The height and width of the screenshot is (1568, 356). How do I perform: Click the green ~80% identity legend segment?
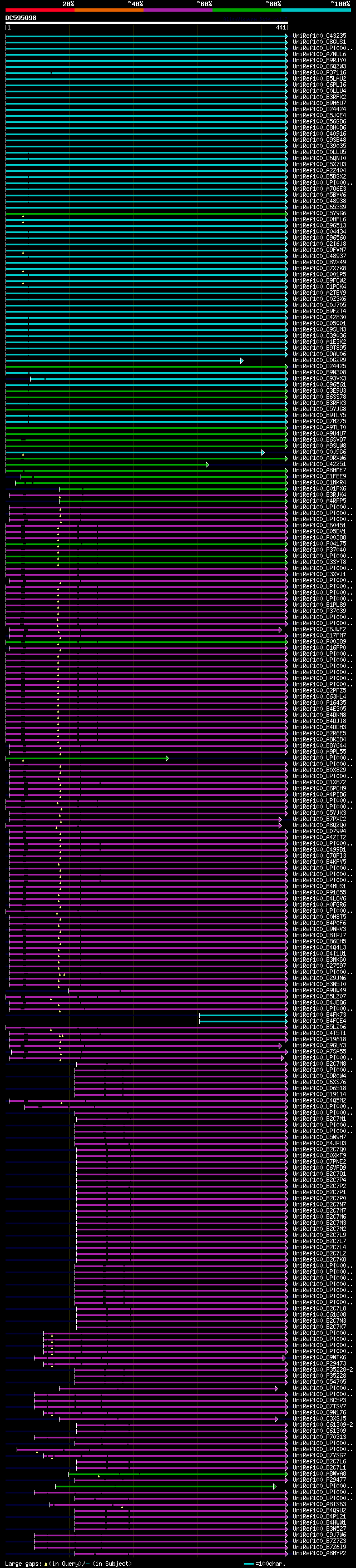[247, 10]
